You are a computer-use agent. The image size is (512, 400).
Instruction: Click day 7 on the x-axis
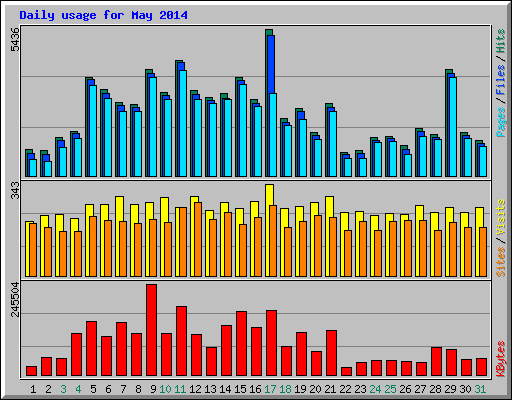pos(123,389)
